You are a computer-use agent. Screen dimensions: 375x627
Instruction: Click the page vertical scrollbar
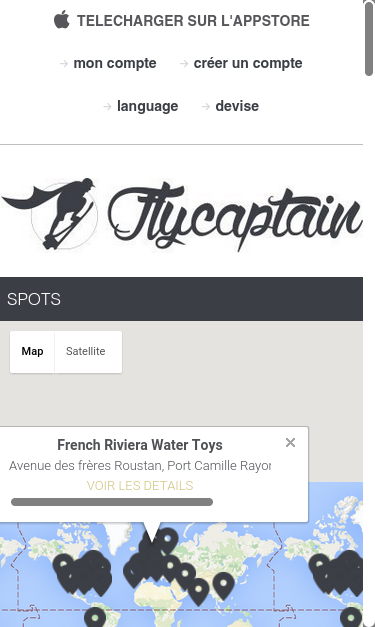369,38
